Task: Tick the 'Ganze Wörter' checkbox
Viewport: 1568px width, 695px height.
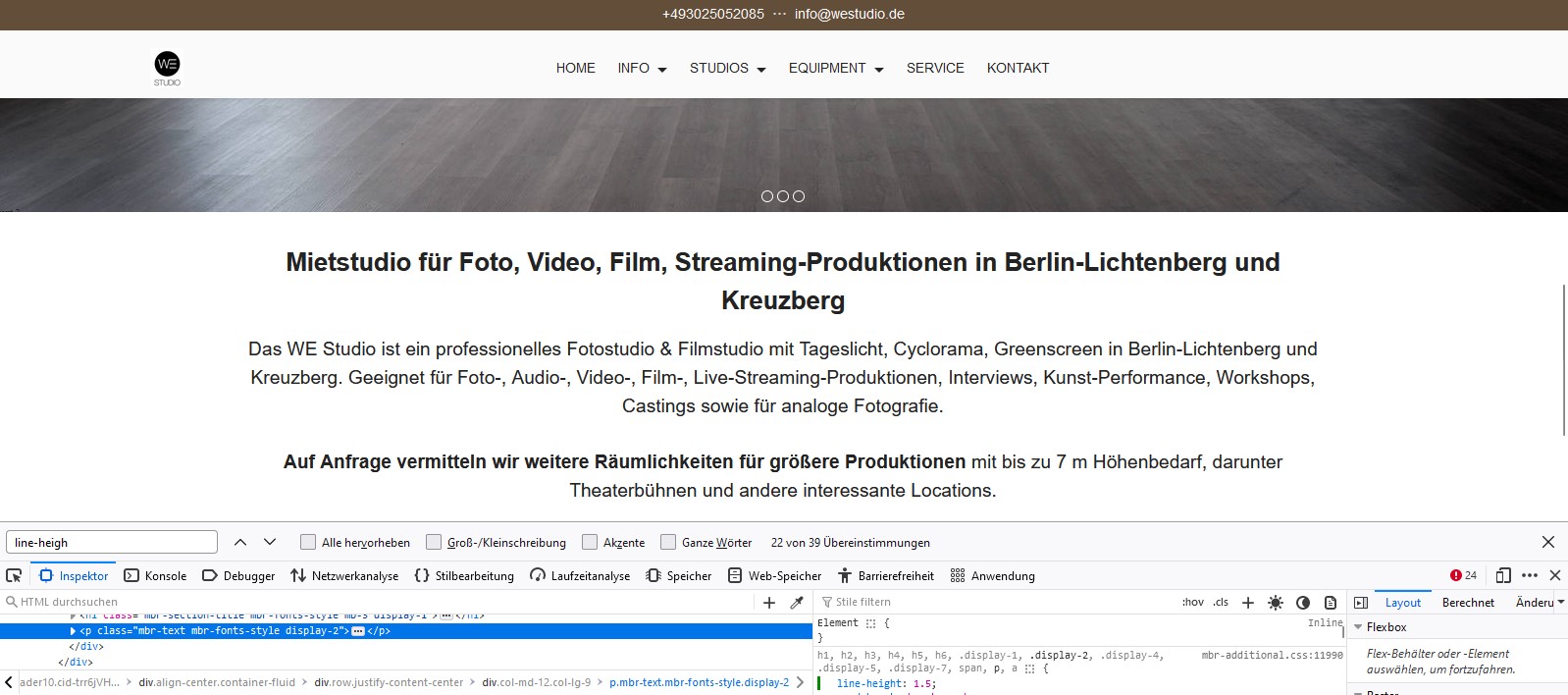Action: pyautogui.click(x=668, y=542)
